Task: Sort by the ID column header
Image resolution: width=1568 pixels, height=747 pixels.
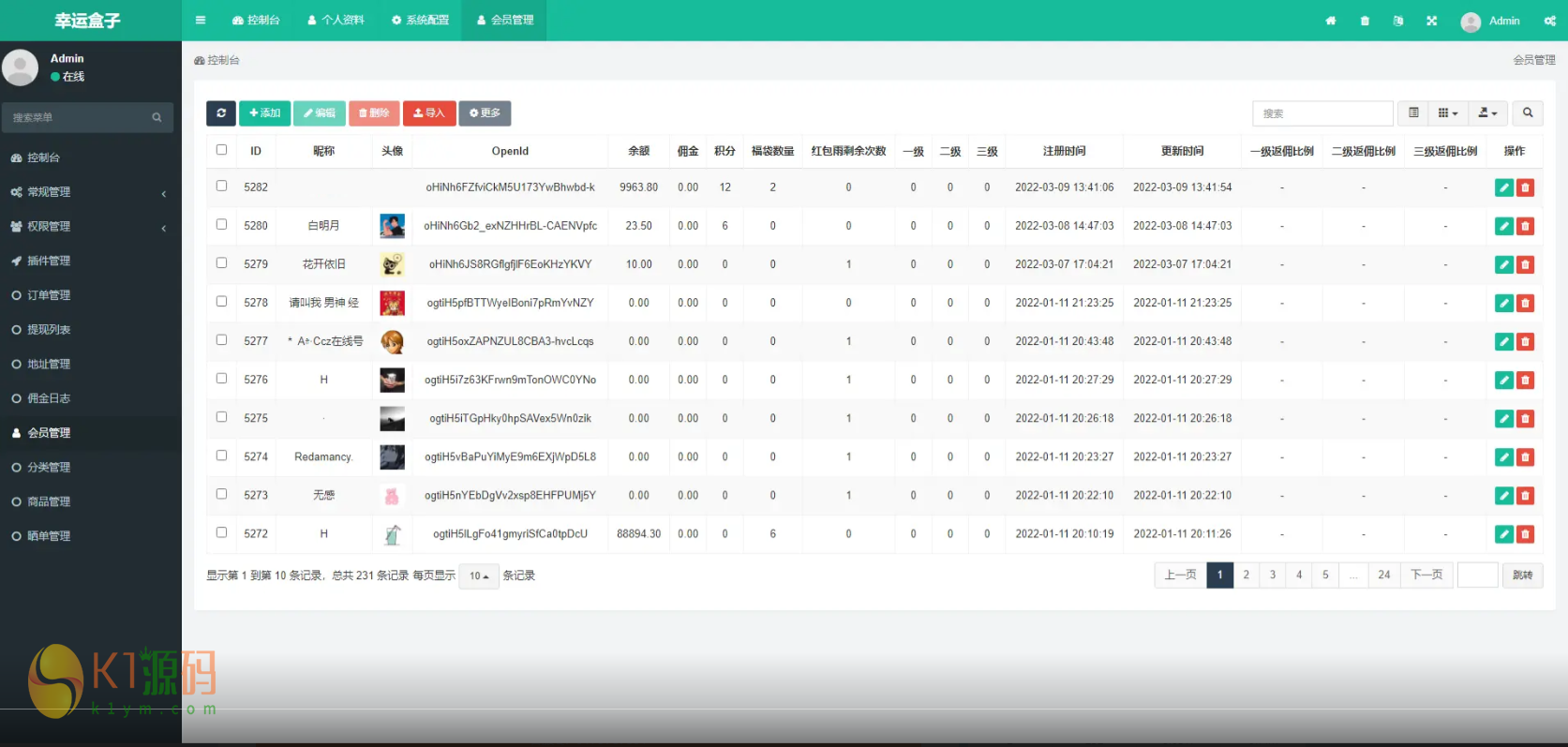Action: coord(256,151)
